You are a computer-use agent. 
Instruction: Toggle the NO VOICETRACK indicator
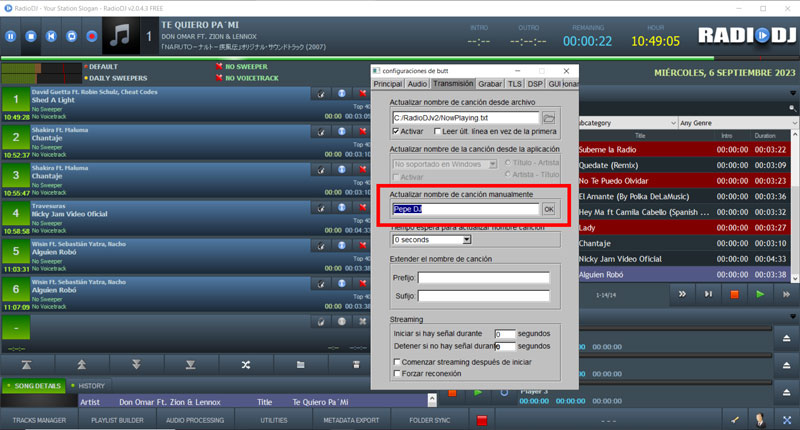click(x=247, y=78)
